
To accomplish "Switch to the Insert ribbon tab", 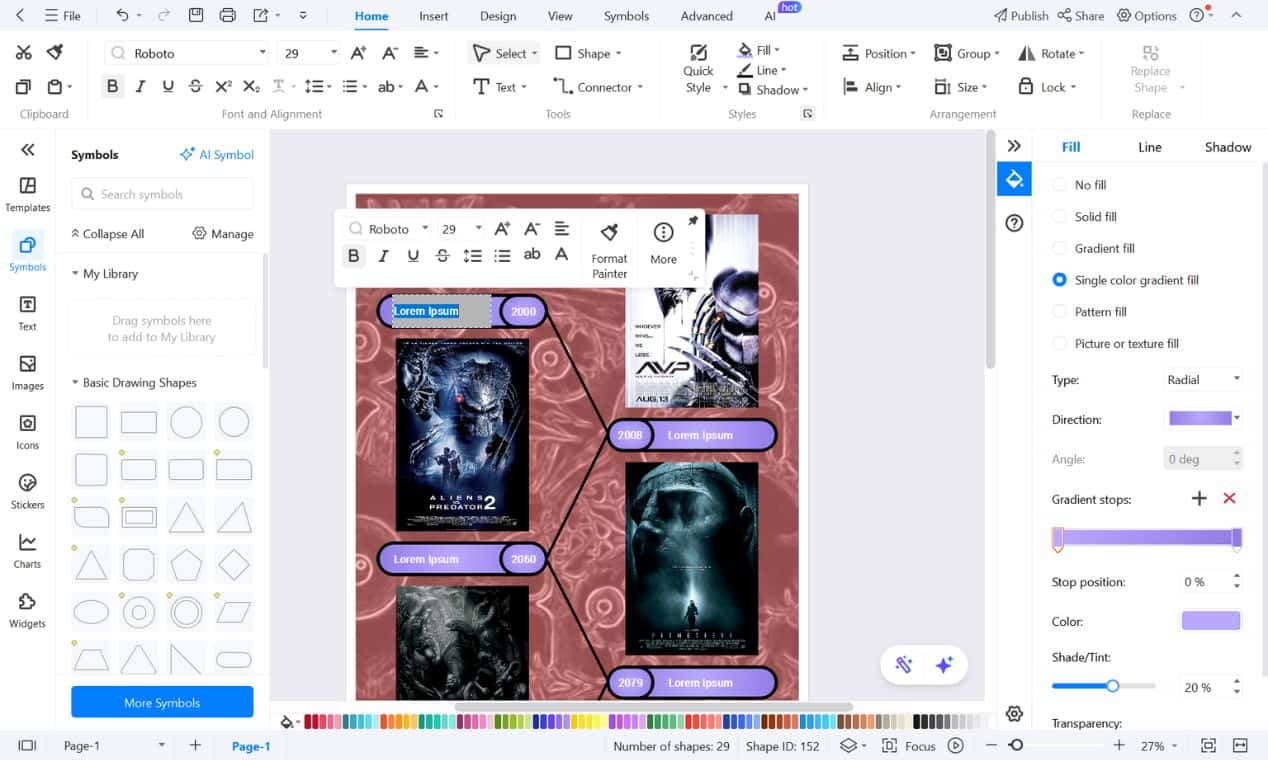I will click(x=434, y=16).
